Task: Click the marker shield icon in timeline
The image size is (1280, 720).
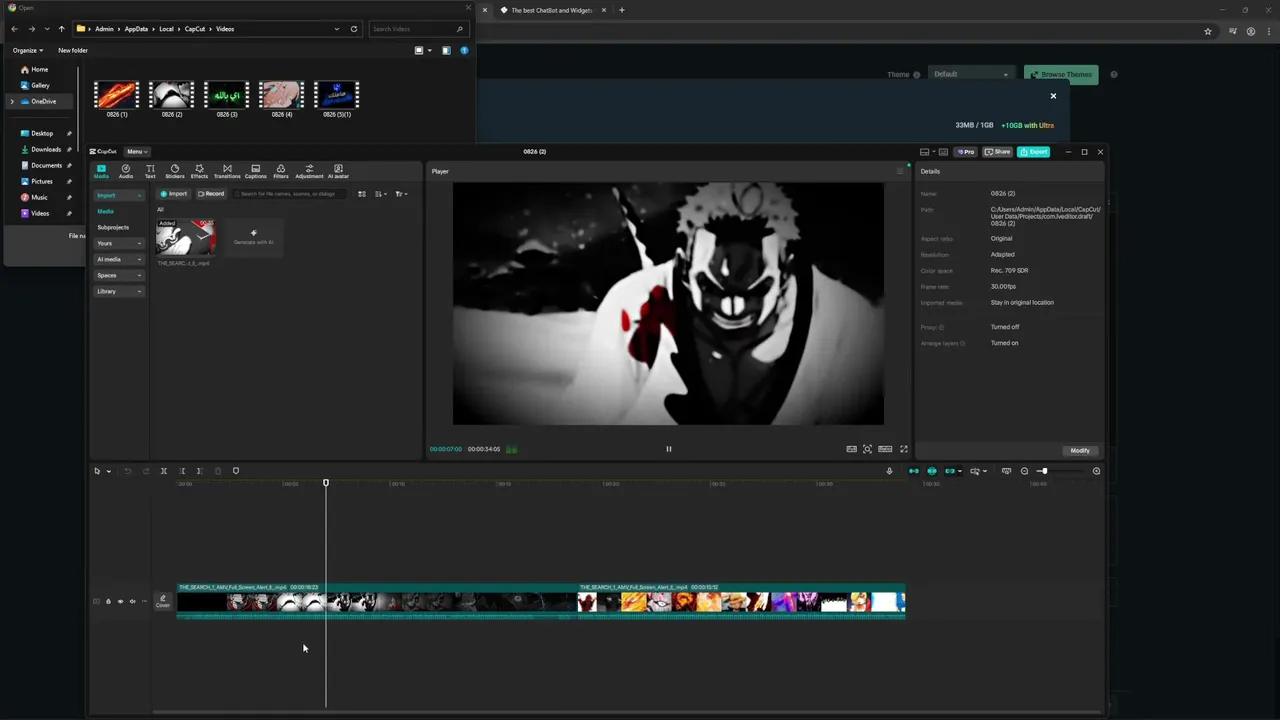Action: [x=236, y=471]
